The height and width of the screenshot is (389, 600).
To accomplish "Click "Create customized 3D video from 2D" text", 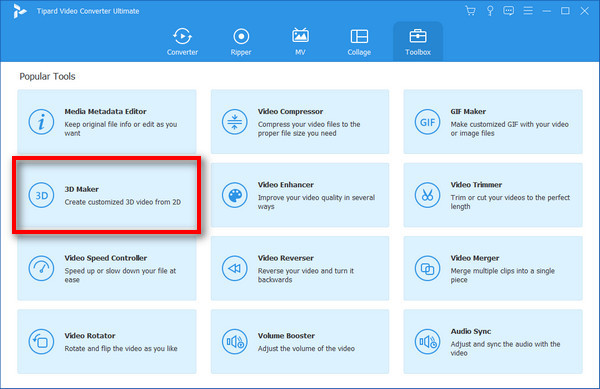I will pos(122,202).
